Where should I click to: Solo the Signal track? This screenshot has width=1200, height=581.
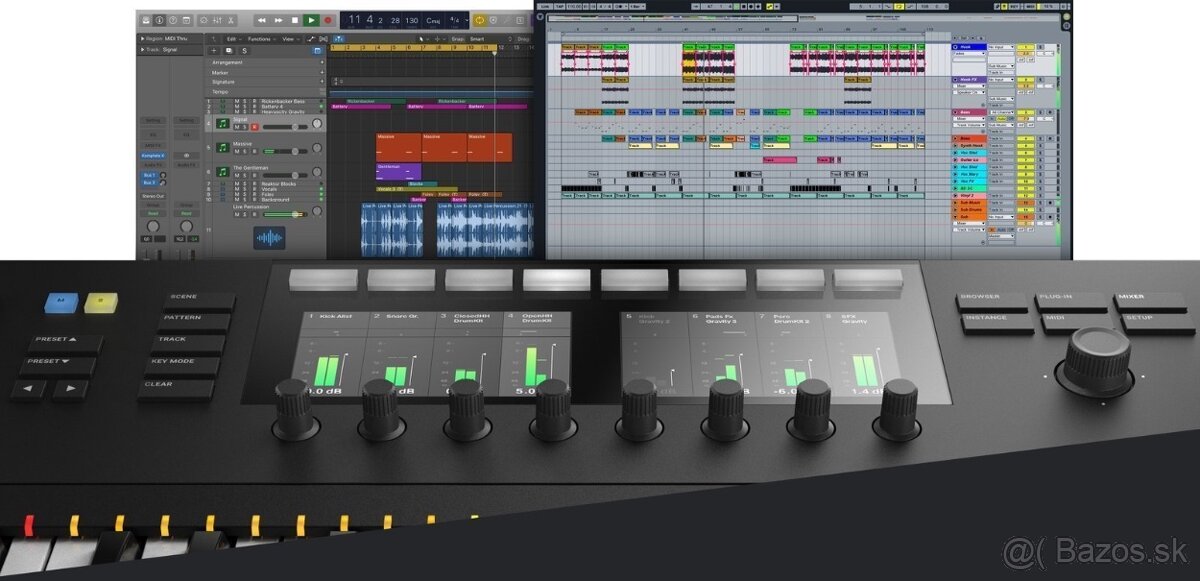coord(243,128)
